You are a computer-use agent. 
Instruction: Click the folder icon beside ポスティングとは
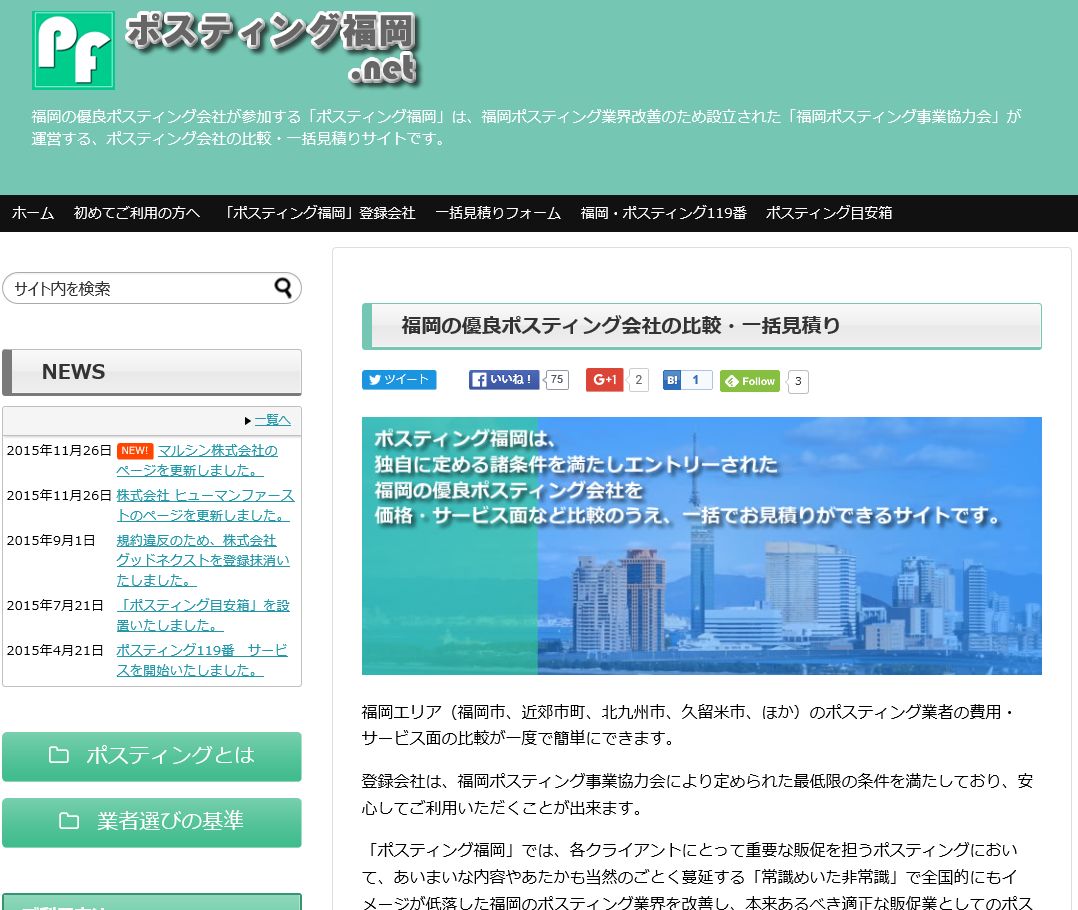[x=58, y=755]
